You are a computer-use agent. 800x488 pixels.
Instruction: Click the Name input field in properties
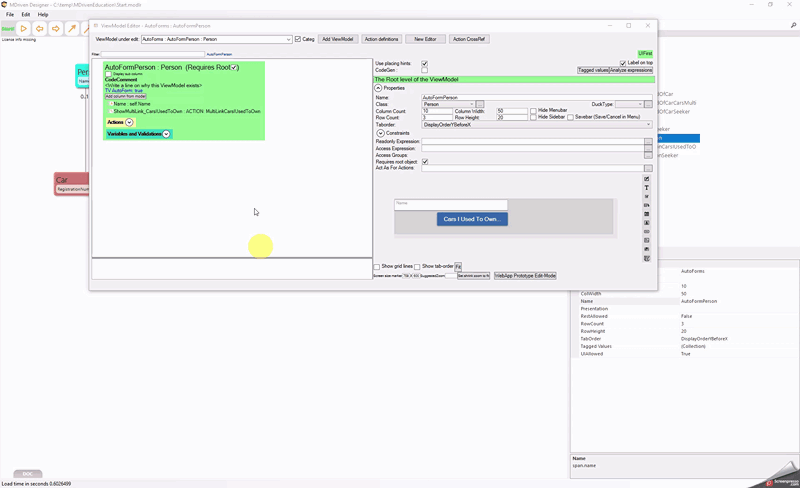pyautogui.click(x=535, y=97)
